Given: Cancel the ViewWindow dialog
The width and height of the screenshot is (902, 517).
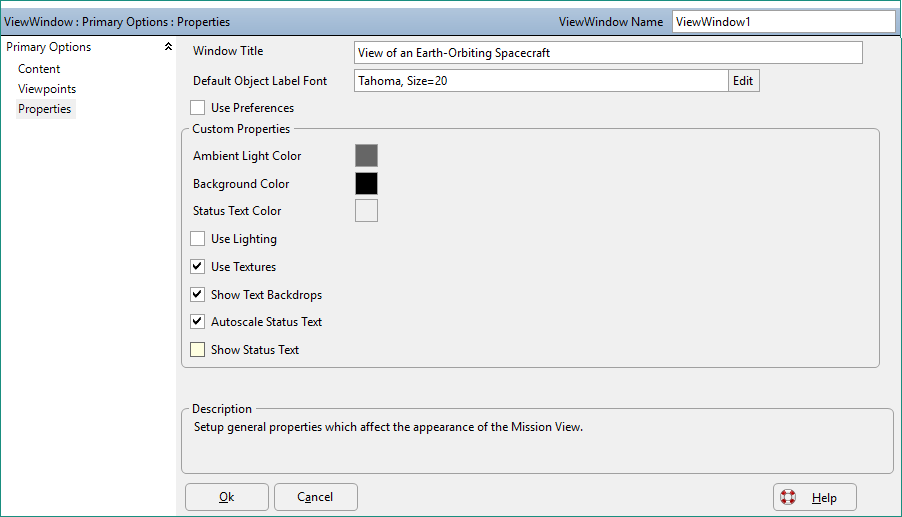Looking at the screenshot, I should pos(316,497).
